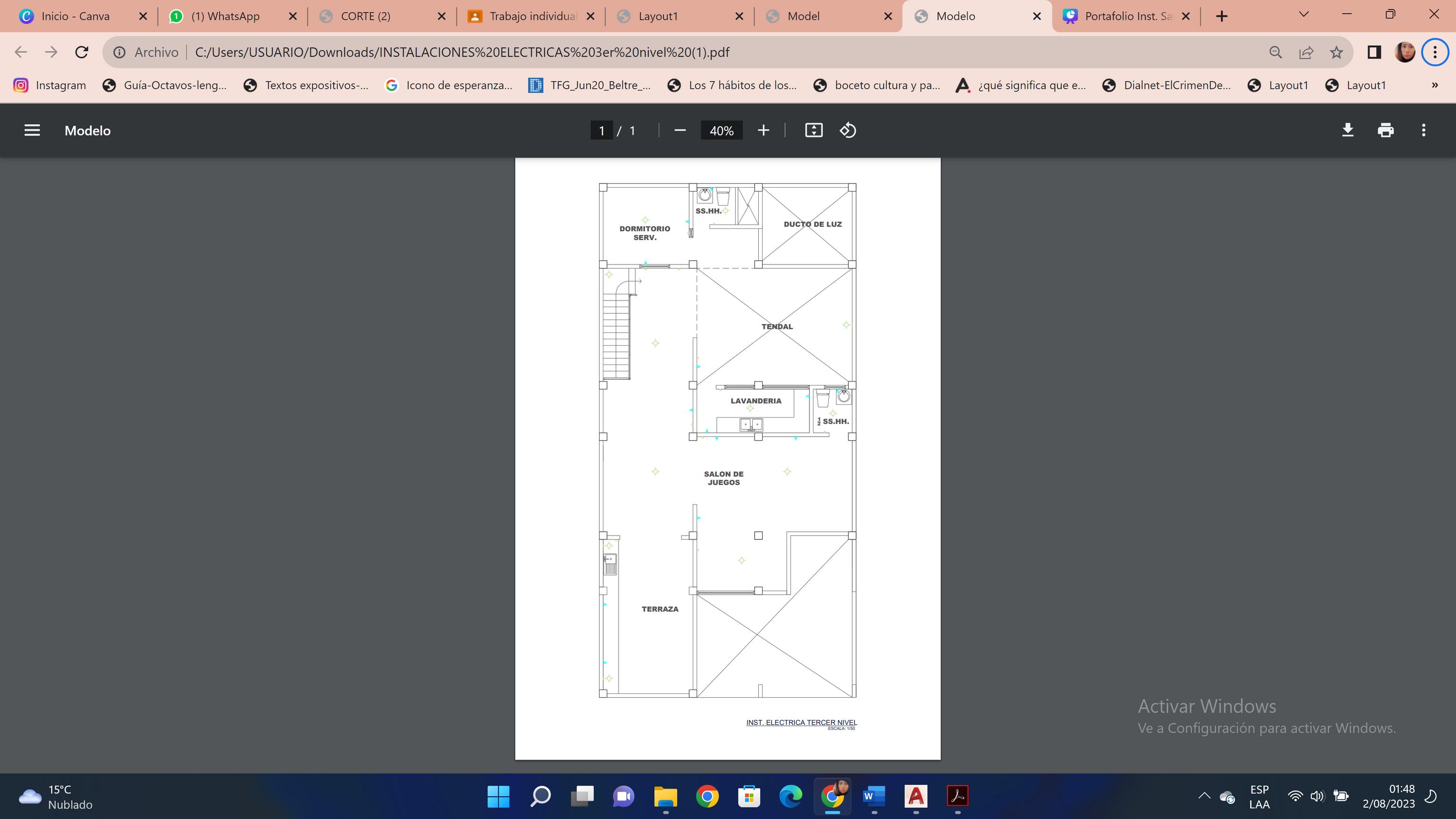The image size is (1456, 819).
Task: Open PDF viewer more actions menu
Action: [x=1423, y=130]
